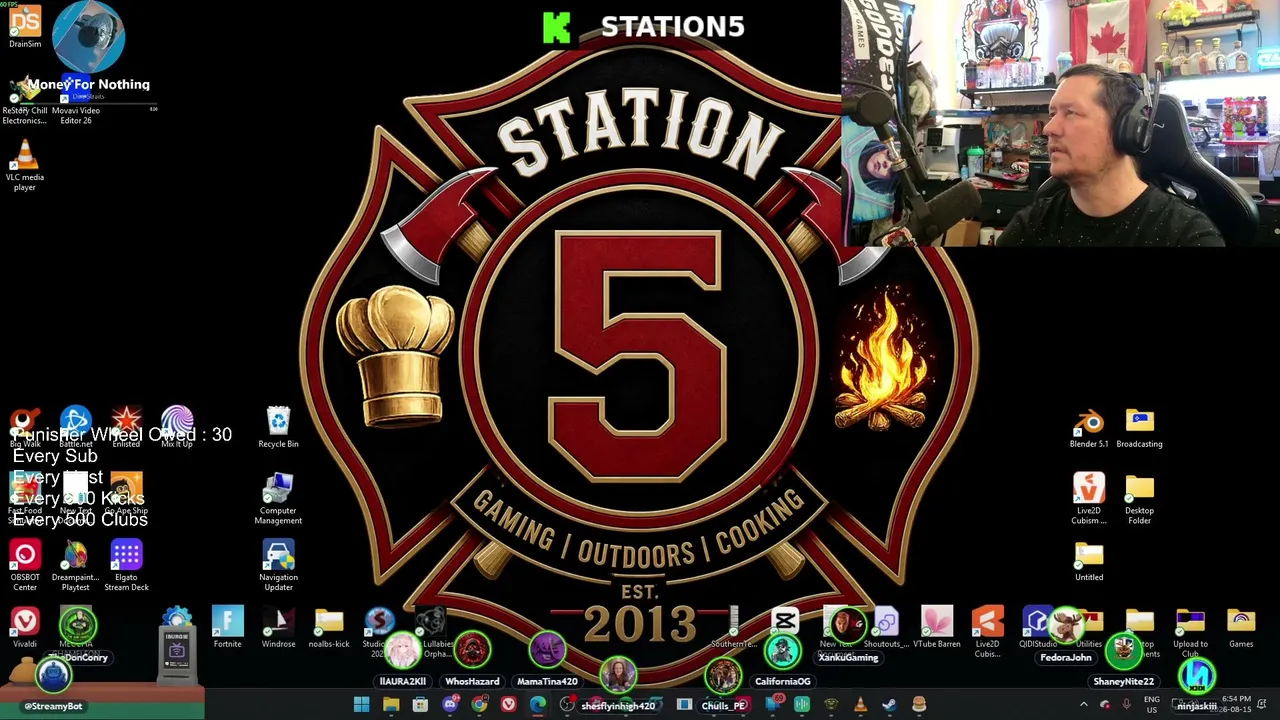The width and height of the screenshot is (1280, 720).
Task: Launch the Vivaldi desktop shortcut
Action: [25, 628]
